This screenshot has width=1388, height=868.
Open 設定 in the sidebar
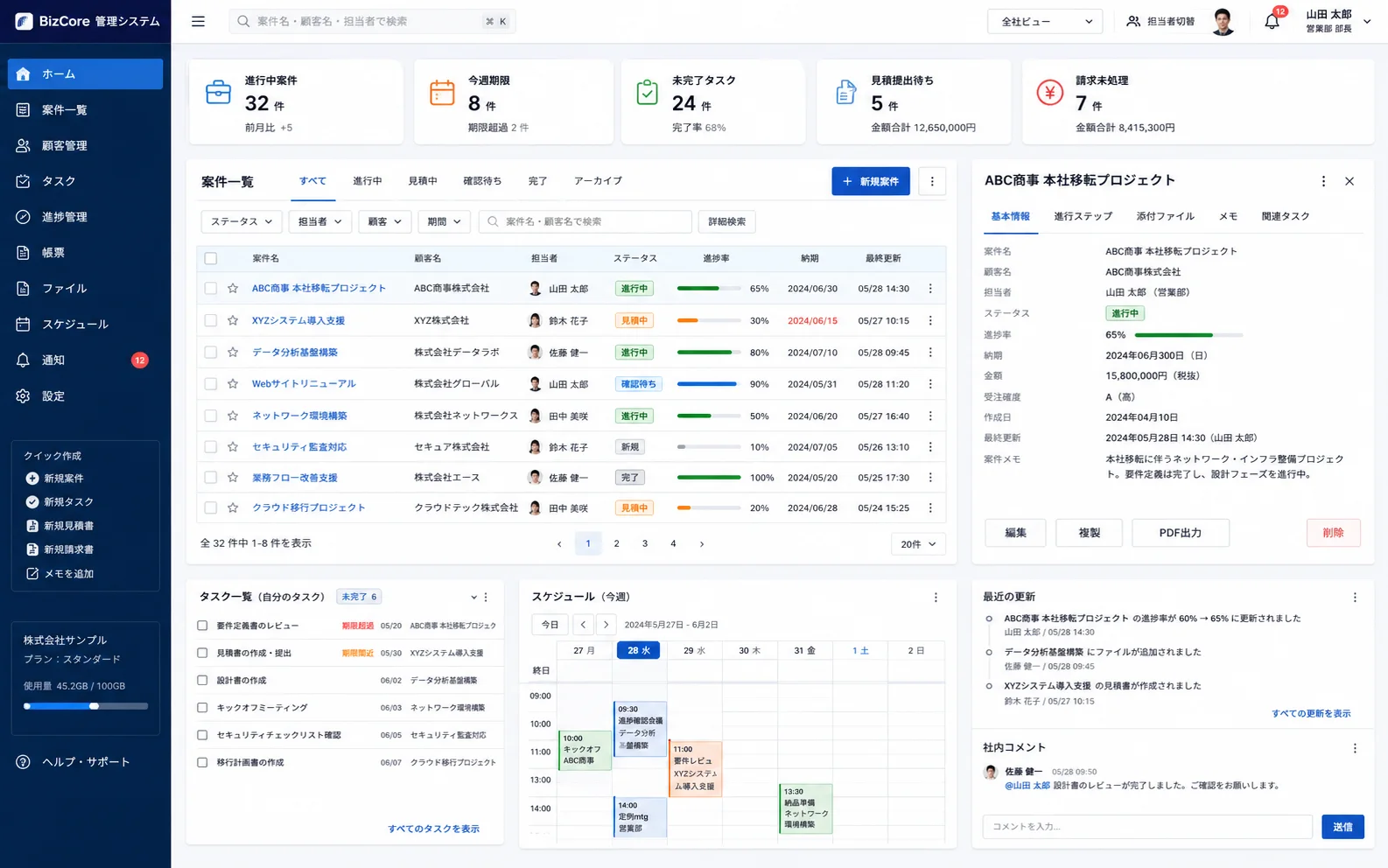tap(85, 395)
